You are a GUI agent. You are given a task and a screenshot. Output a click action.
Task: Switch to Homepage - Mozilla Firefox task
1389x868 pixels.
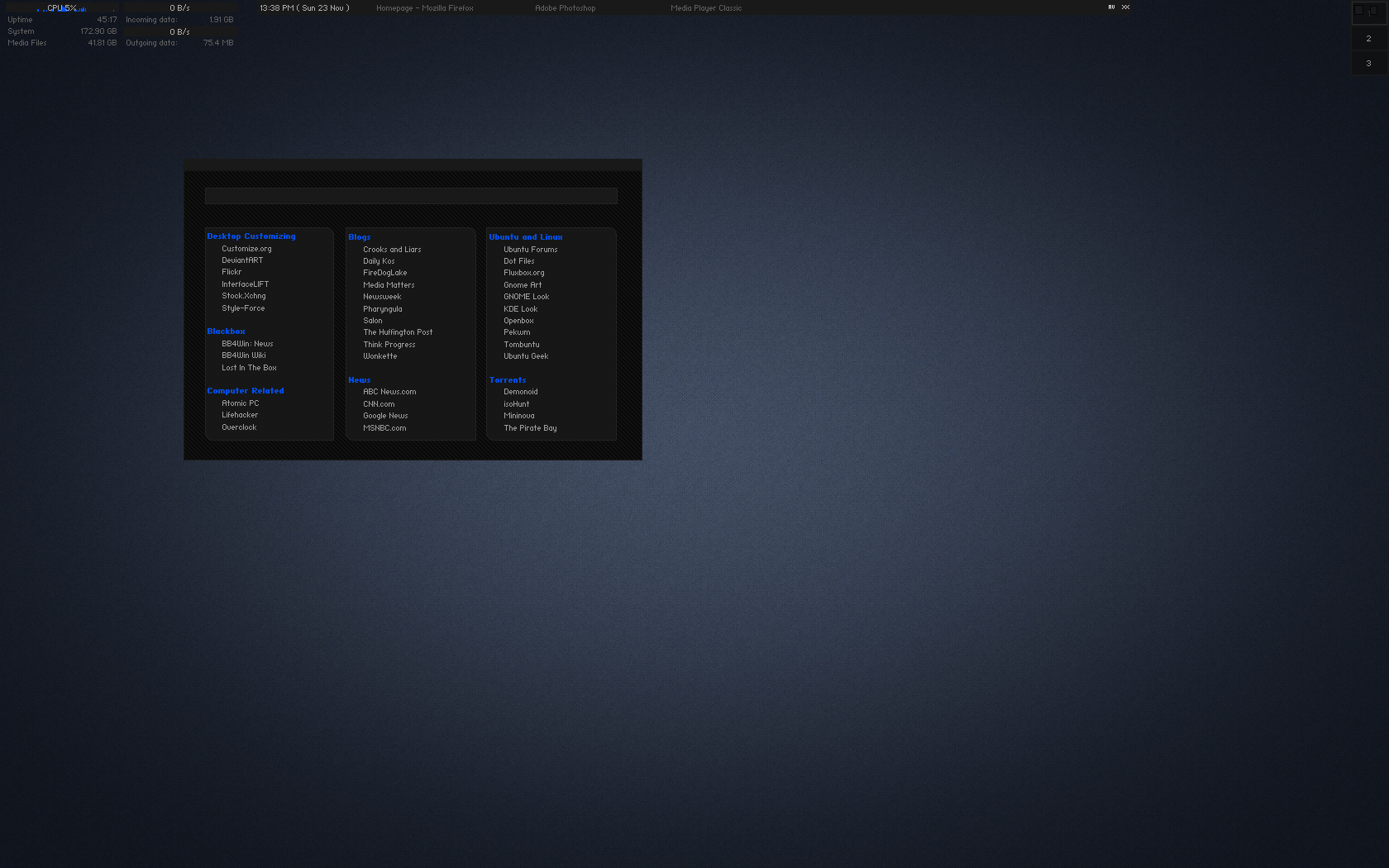[x=424, y=8]
